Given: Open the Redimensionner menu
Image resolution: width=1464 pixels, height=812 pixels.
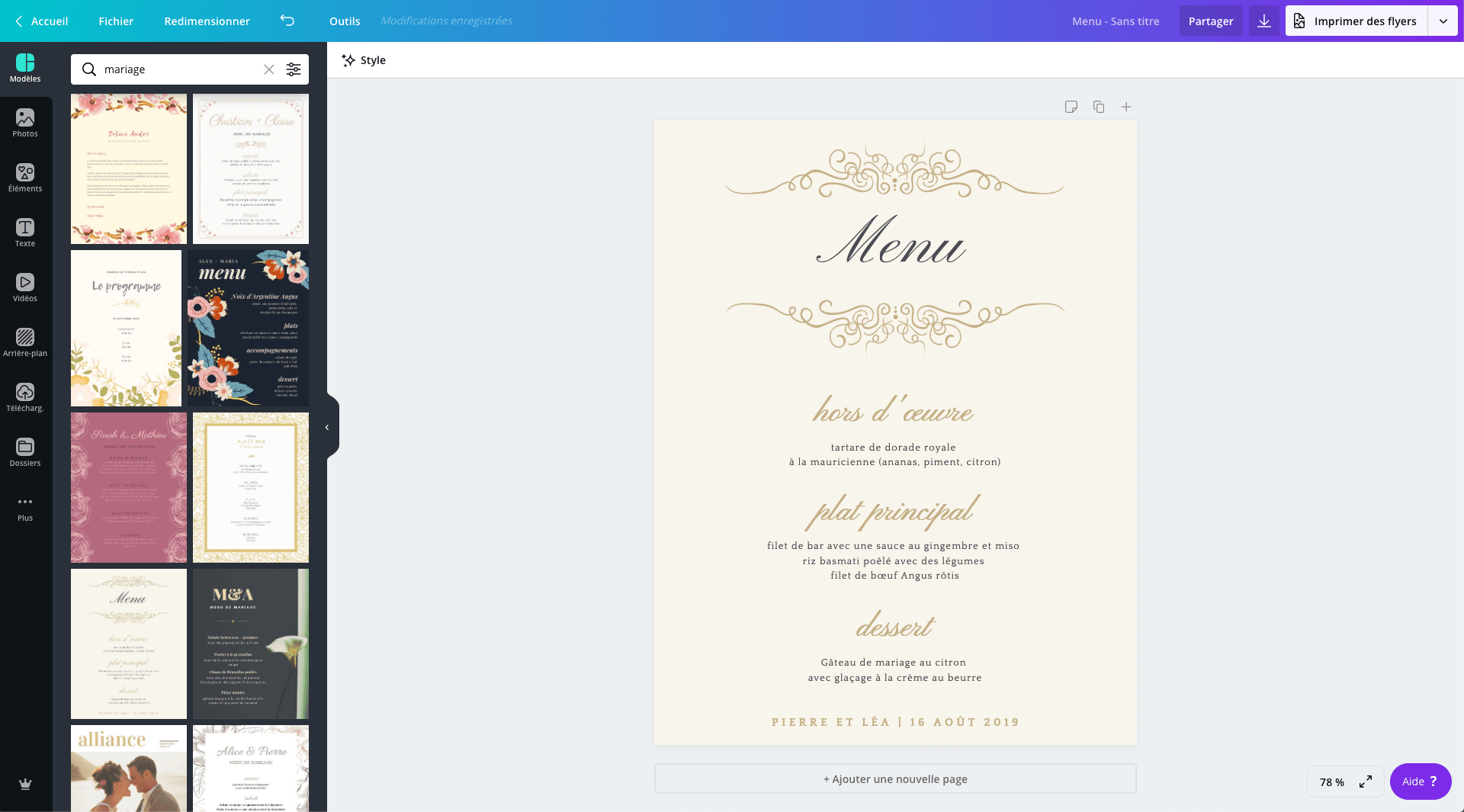Looking at the screenshot, I should 207,21.
